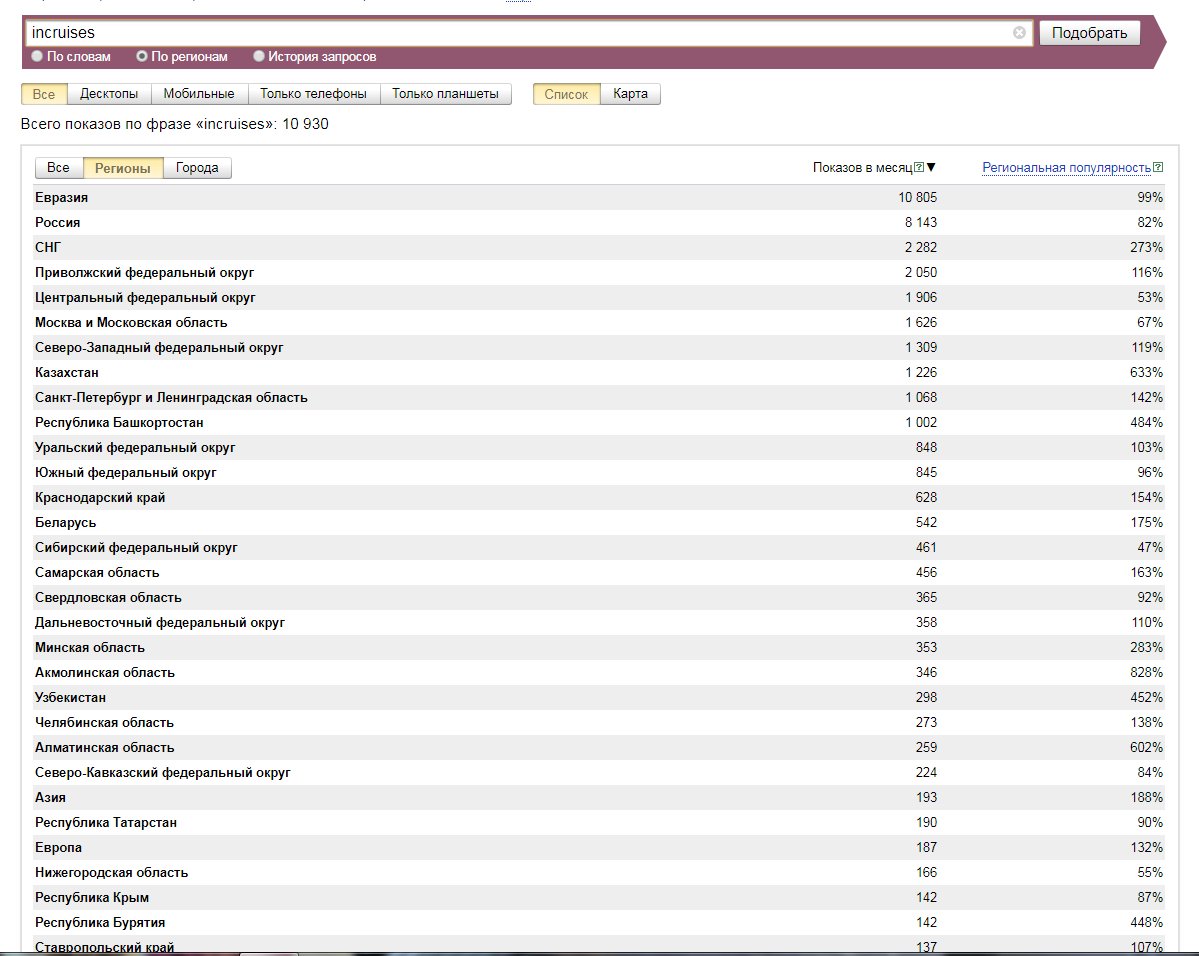Image resolution: width=1199 pixels, height=956 pixels.
Task: Click the "Региональная популярность" column link
Action: click(1066, 168)
